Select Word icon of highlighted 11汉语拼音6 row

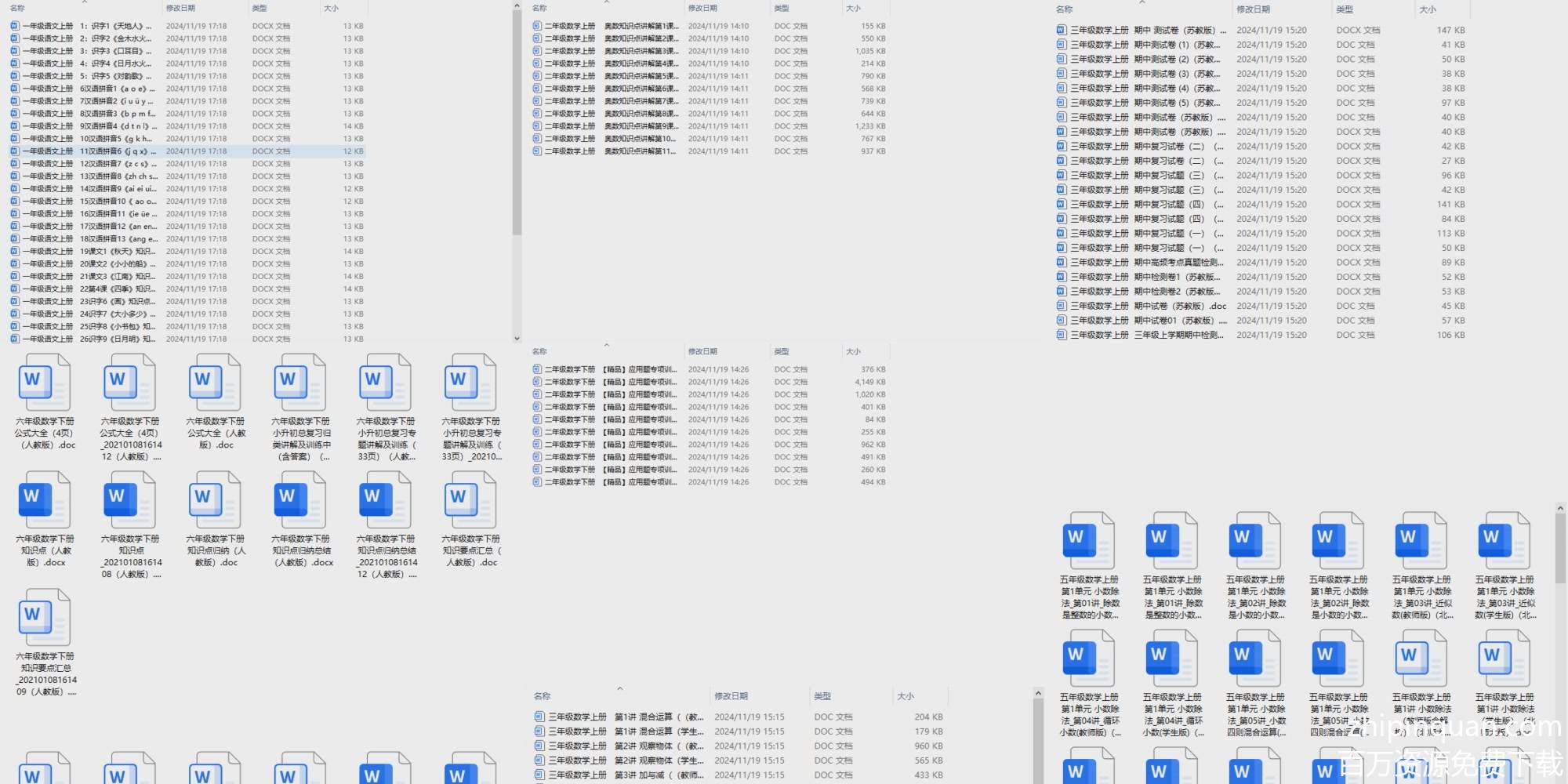coord(15,151)
